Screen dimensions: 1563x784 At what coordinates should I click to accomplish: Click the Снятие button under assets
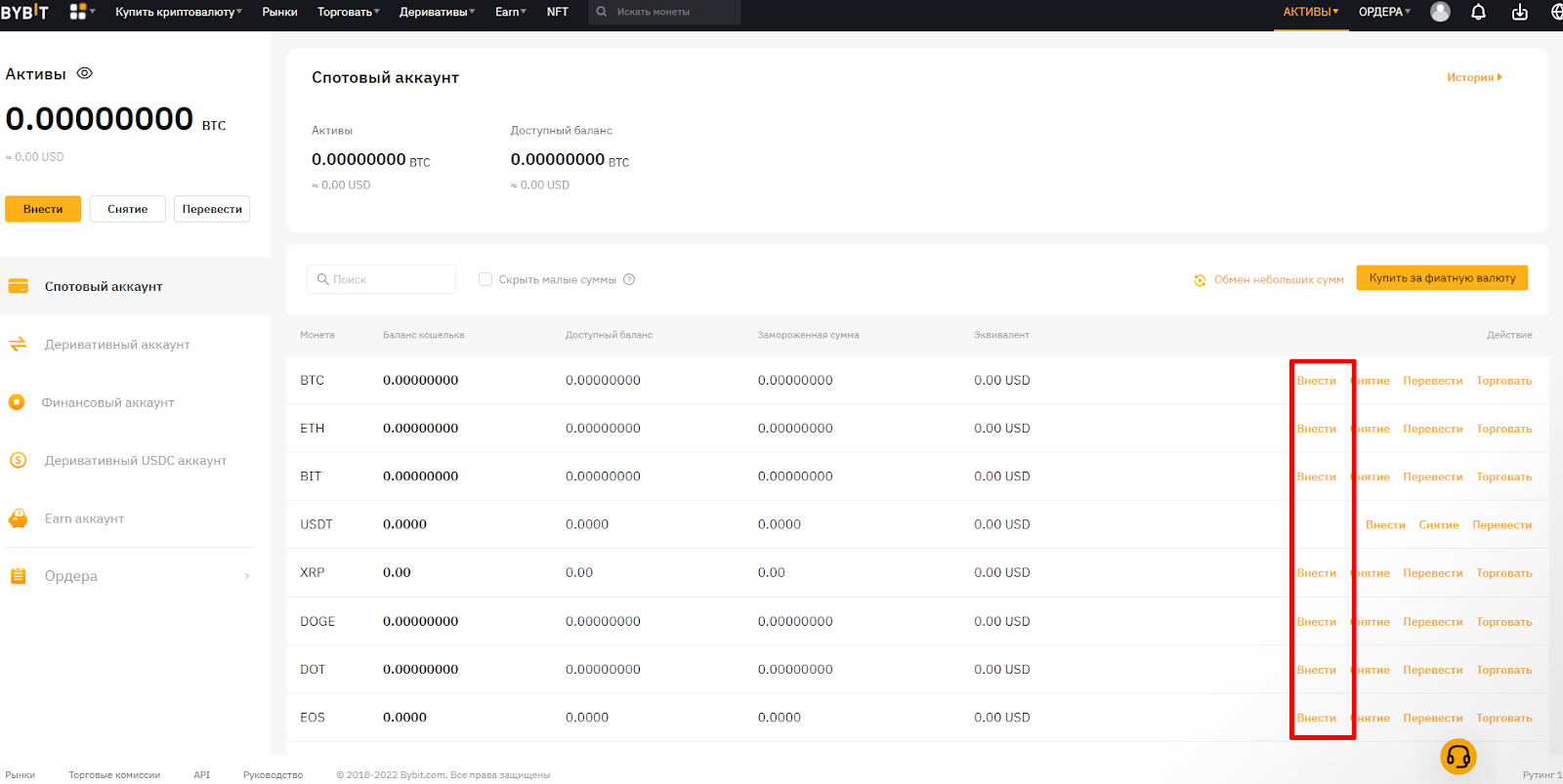click(x=128, y=209)
